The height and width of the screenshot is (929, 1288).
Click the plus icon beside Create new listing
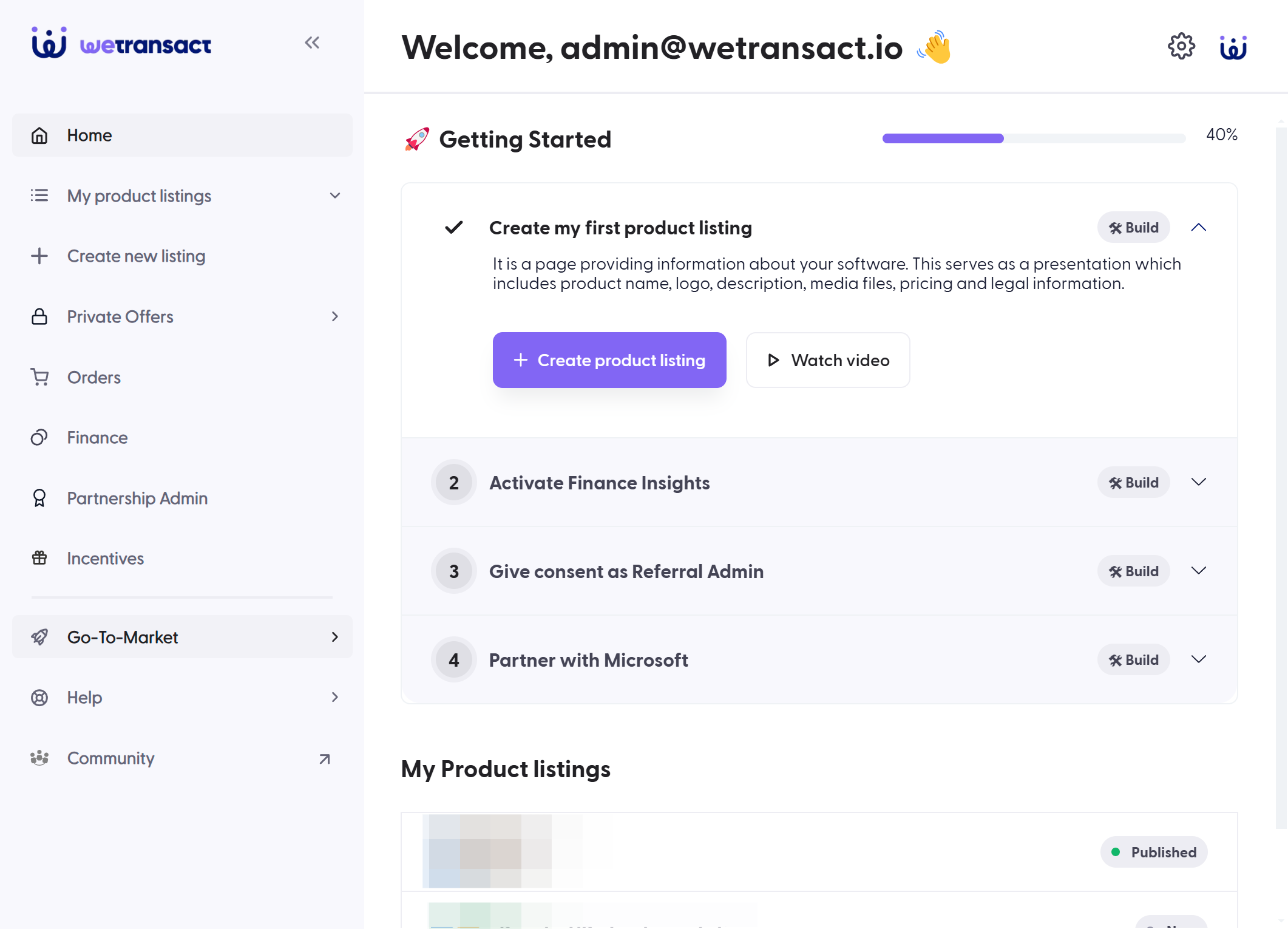[x=39, y=256]
